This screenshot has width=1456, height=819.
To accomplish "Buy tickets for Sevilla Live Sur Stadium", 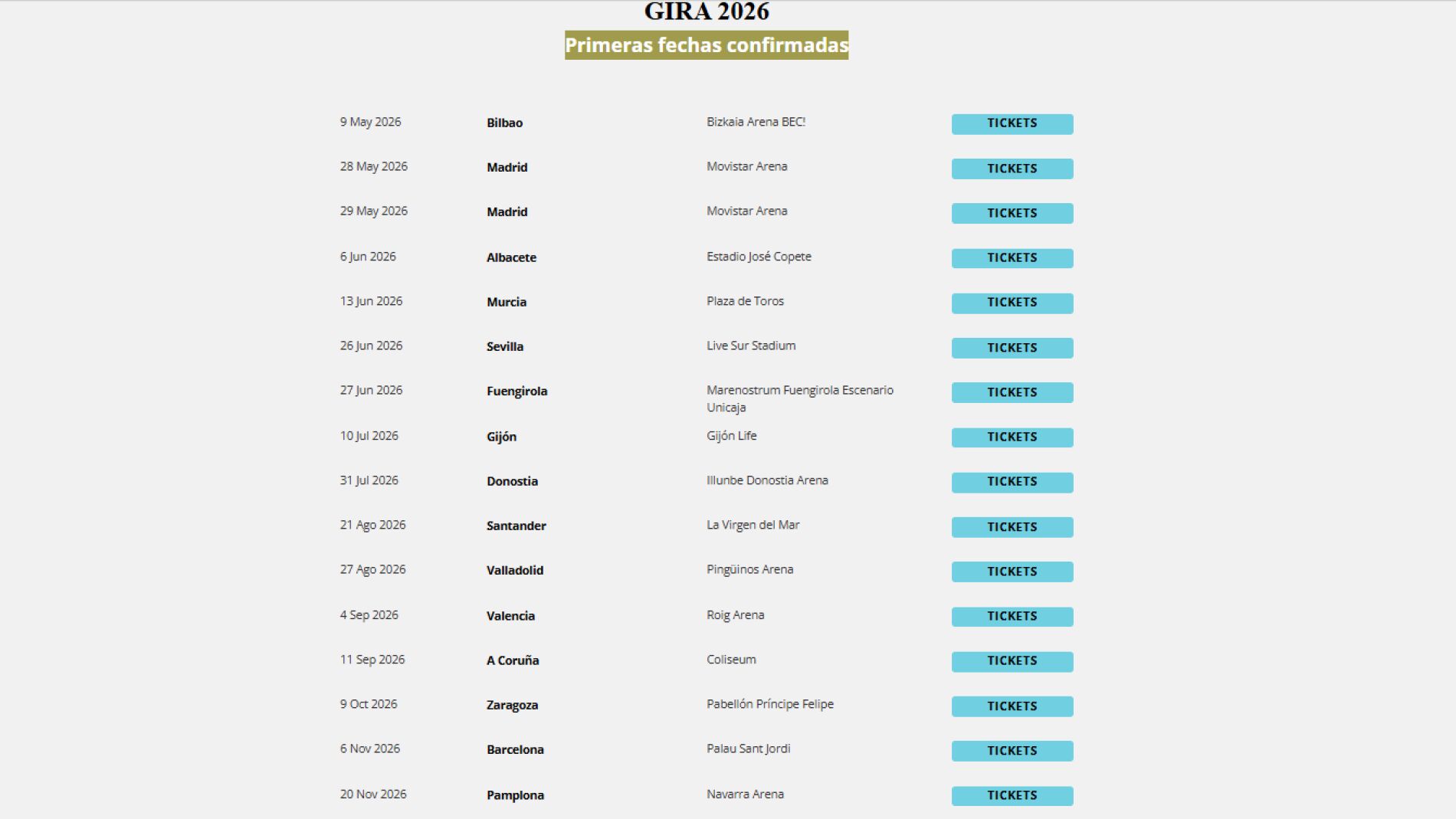I will pyautogui.click(x=1012, y=348).
